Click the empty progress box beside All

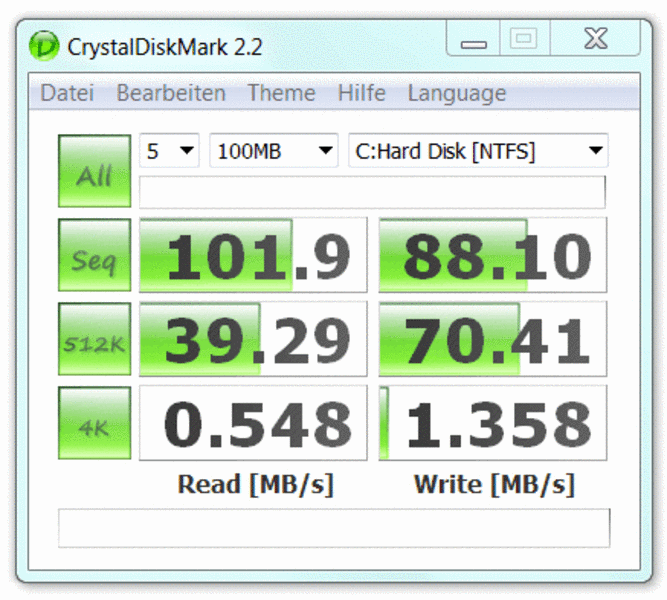tap(372, 192)
